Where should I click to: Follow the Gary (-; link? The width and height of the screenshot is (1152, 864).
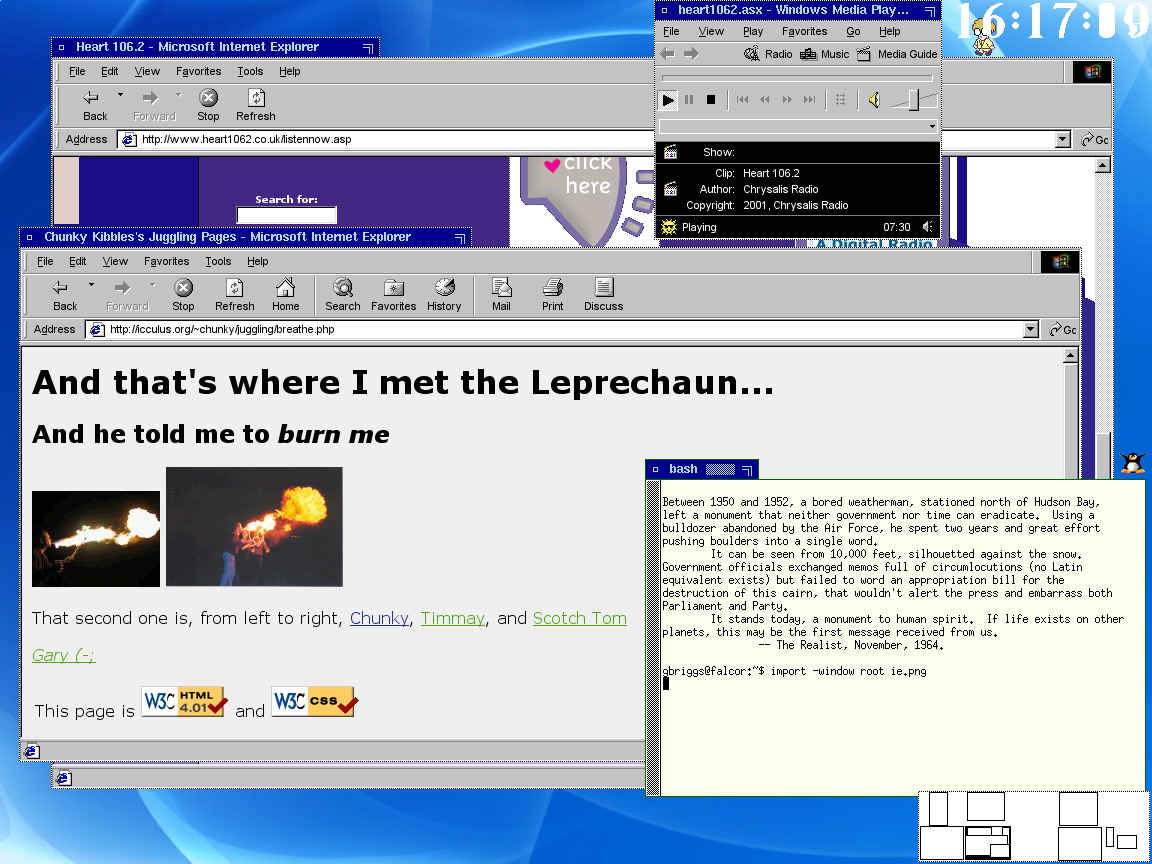[x=64, y=655]
